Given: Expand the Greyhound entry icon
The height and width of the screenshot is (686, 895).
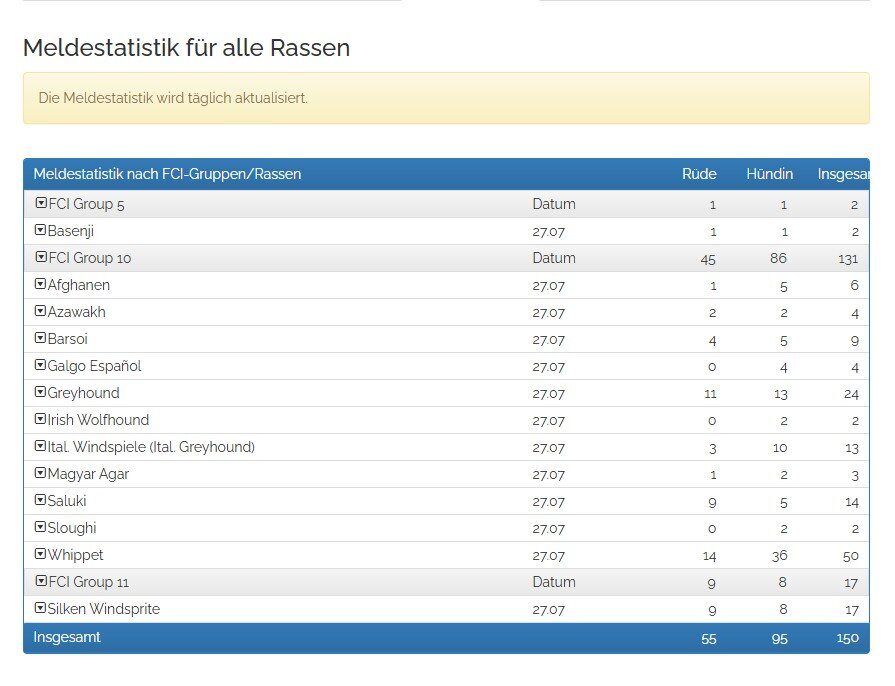Looking at the screenshot, I should point(40,392).
